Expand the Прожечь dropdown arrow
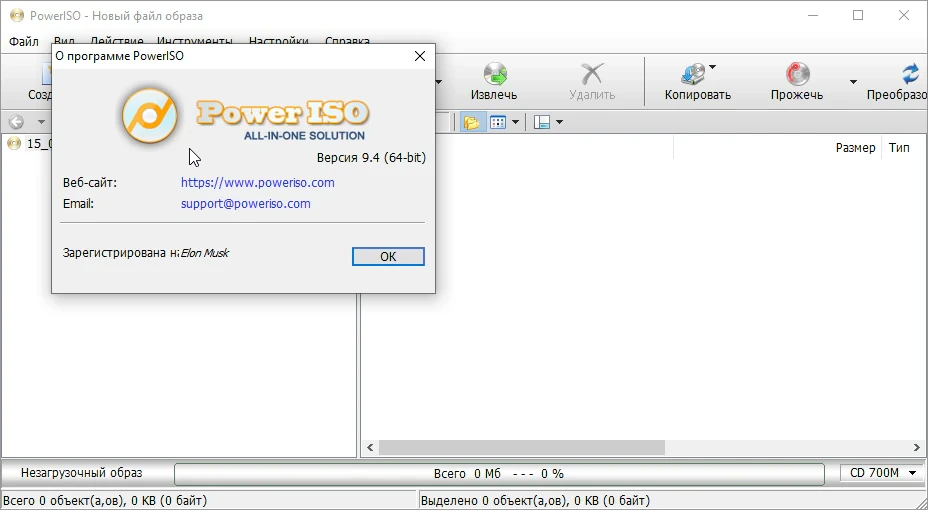 click(853, 82)
